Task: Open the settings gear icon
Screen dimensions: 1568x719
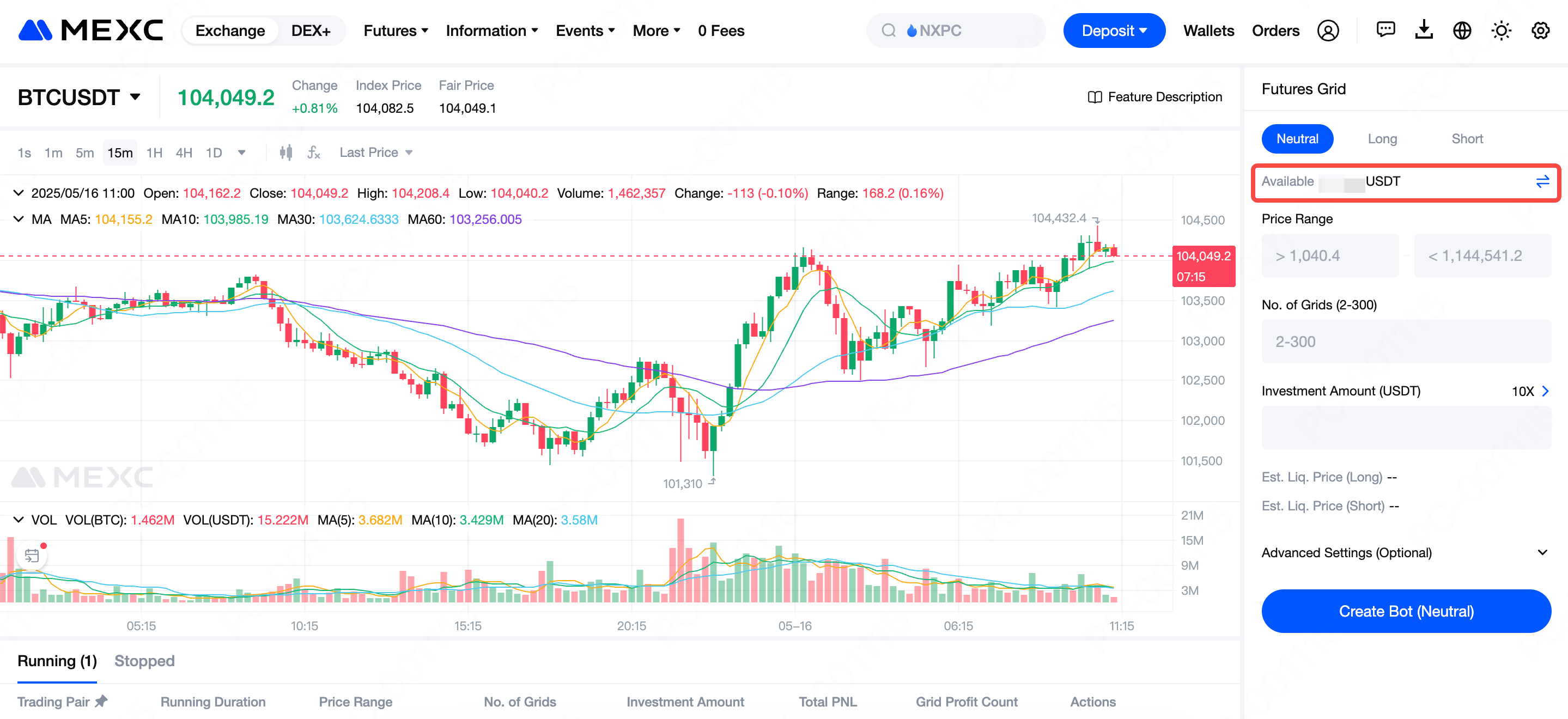Action: [1540, 31]
